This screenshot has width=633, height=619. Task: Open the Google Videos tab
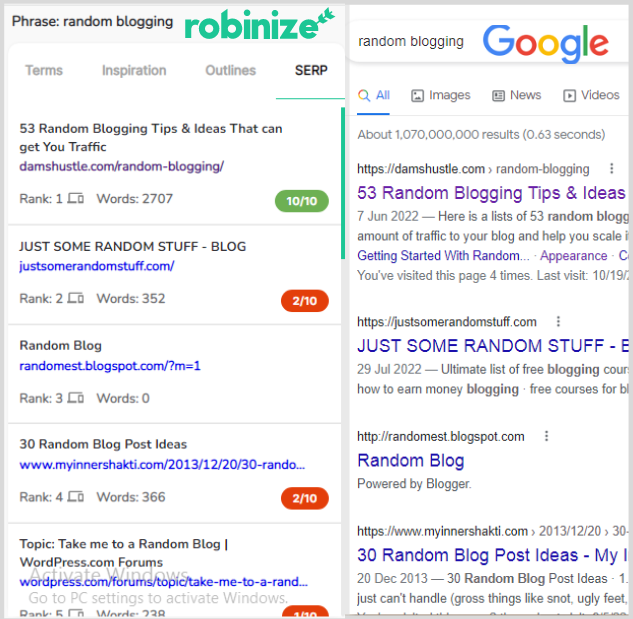coord(591,95)
